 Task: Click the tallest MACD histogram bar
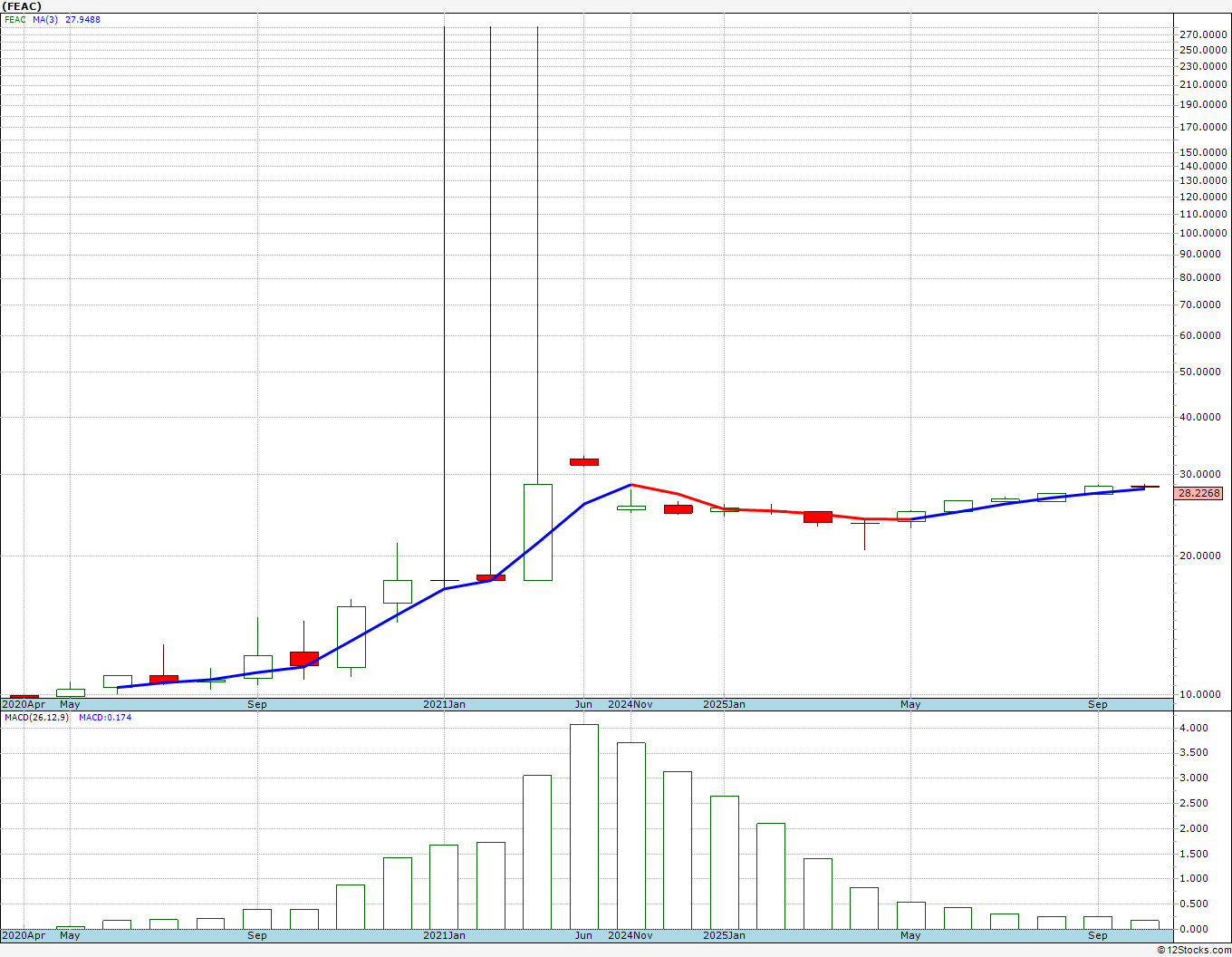[584, 826]
